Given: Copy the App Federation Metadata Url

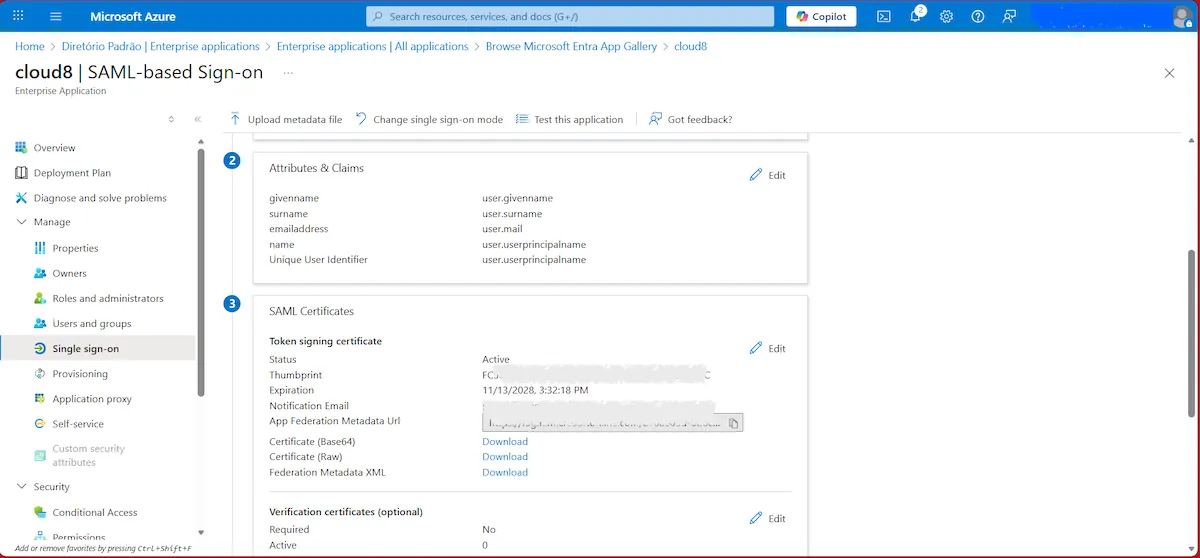Looking at the screenshot, I should 733,423.
